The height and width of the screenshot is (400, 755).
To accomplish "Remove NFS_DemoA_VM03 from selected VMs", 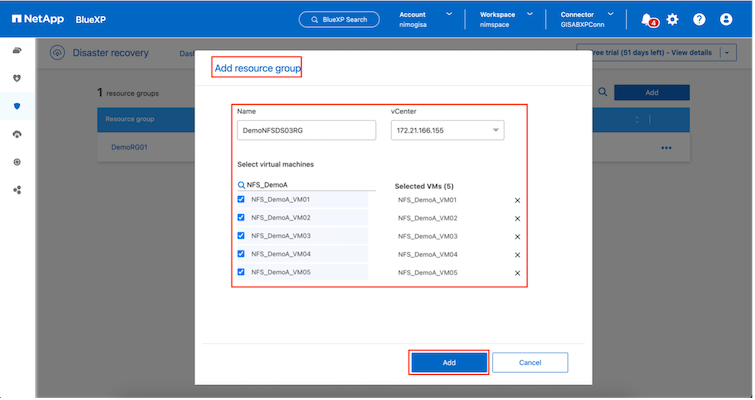I will (x=517, y=236).
